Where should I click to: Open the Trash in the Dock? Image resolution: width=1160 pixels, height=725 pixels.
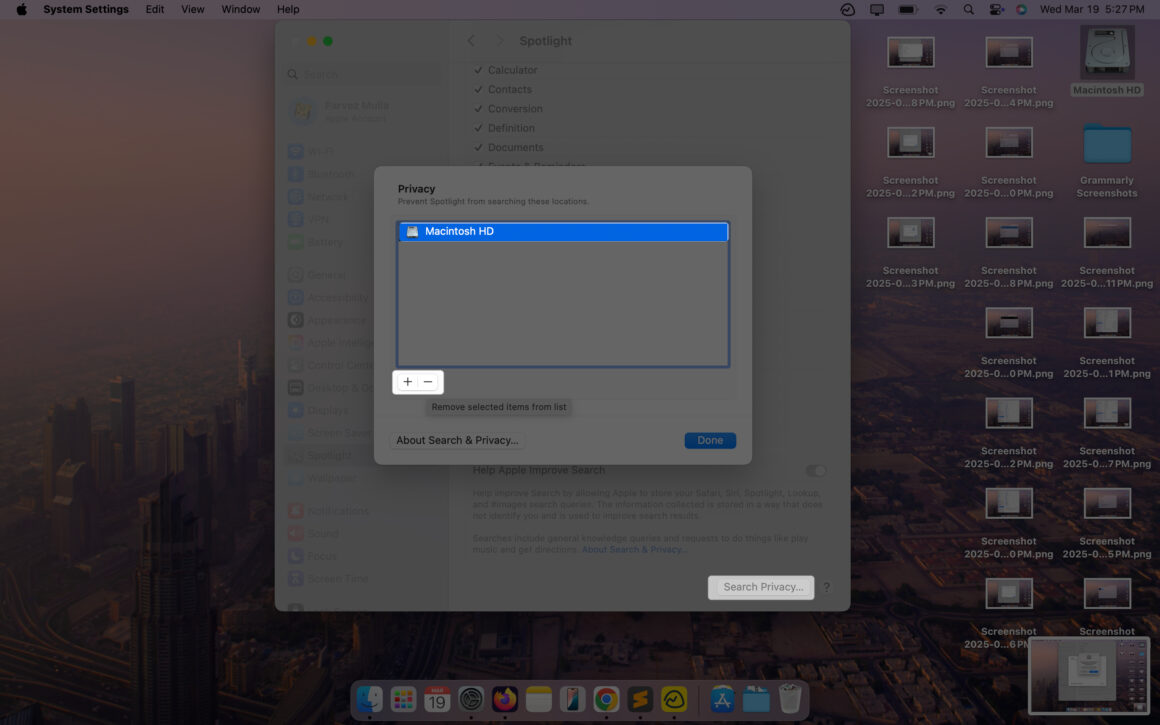pos(790,699)
